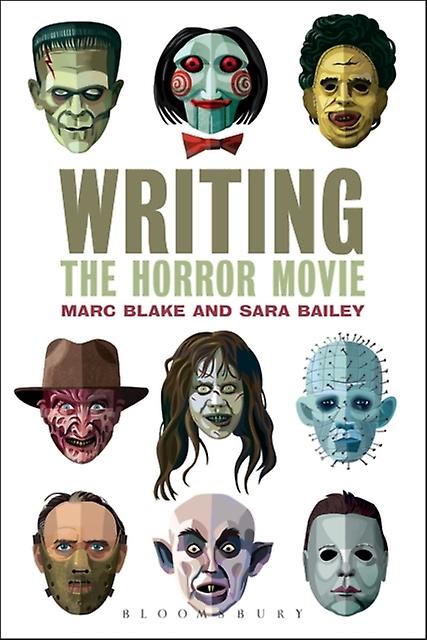Select the bald vampire with pointed ears

click(212, 551)
